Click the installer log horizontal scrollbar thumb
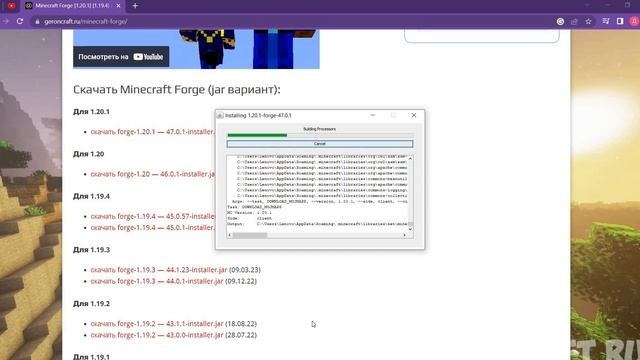This screenshot has height=360, width=640. coord(250,235)
